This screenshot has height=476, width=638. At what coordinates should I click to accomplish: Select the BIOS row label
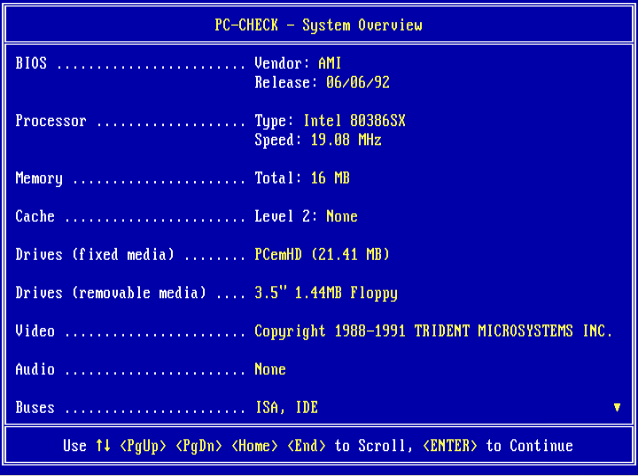coord(31,63)
